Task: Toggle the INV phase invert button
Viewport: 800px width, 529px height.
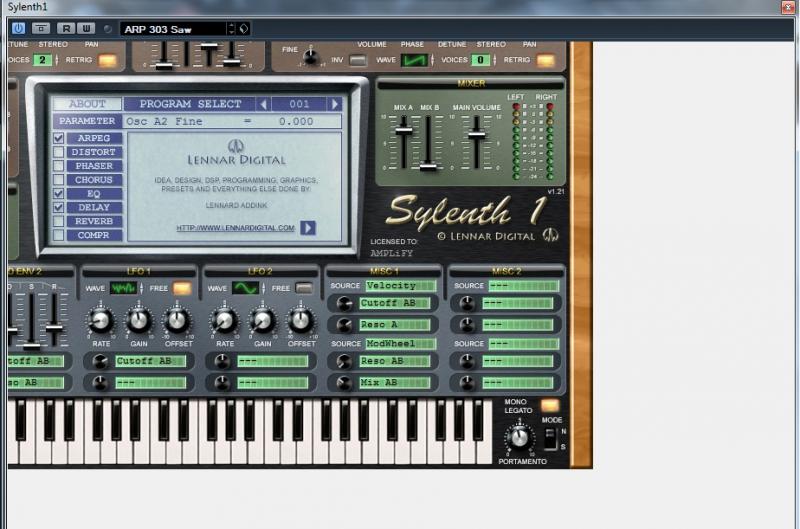Action: [358, 60]
